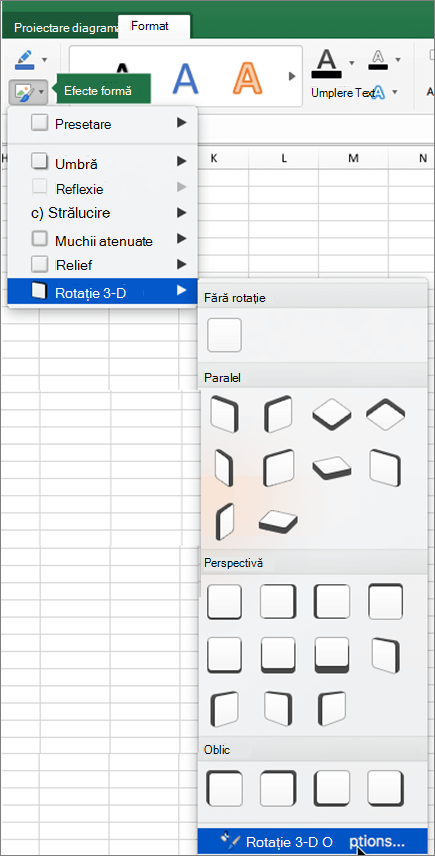Click the Efecte formă icon button
The height and width of the screenshot is (856, 435).
23,92
